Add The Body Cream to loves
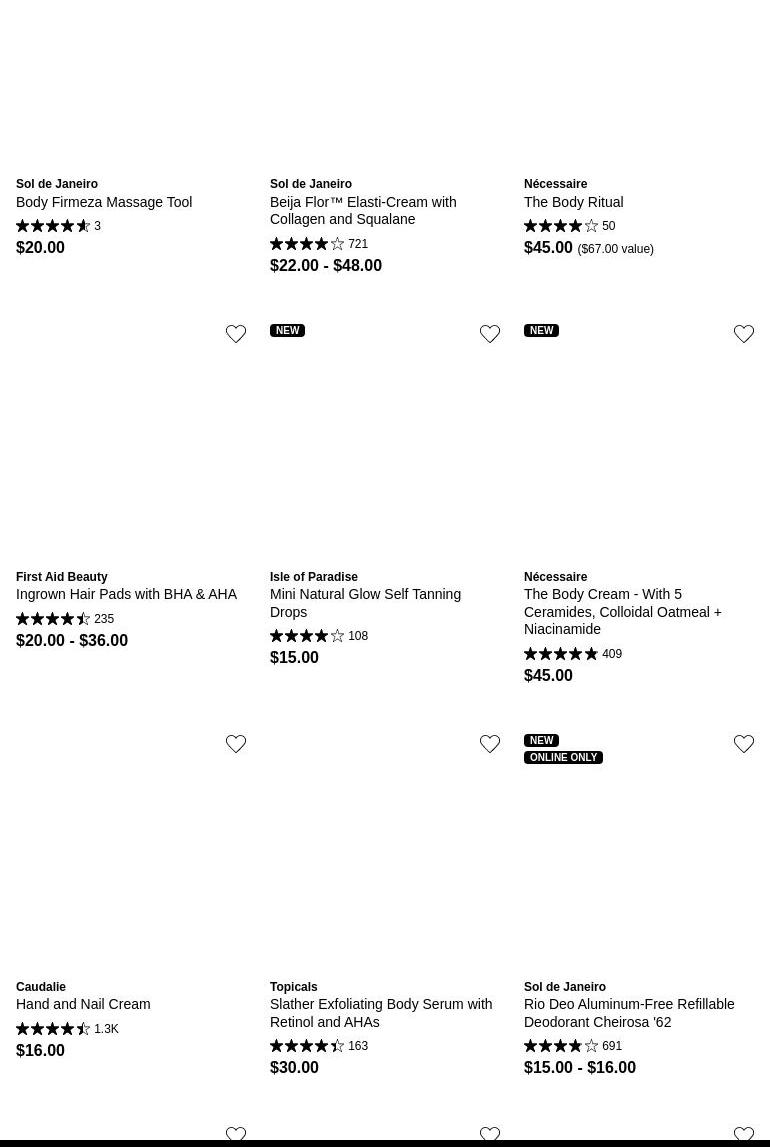 tap(744, 334)
